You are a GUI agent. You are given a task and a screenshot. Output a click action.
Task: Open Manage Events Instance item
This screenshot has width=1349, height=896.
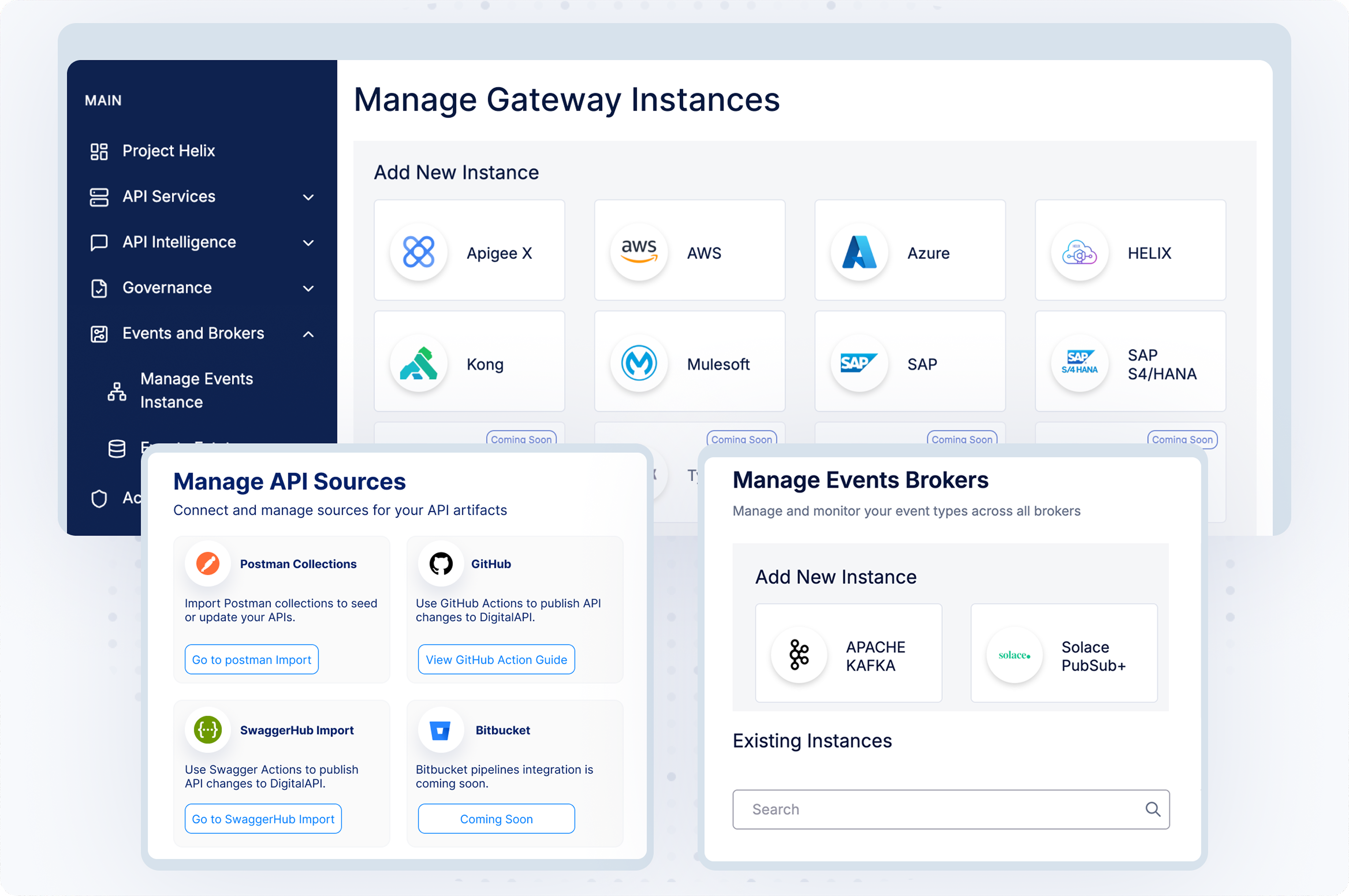196,390
